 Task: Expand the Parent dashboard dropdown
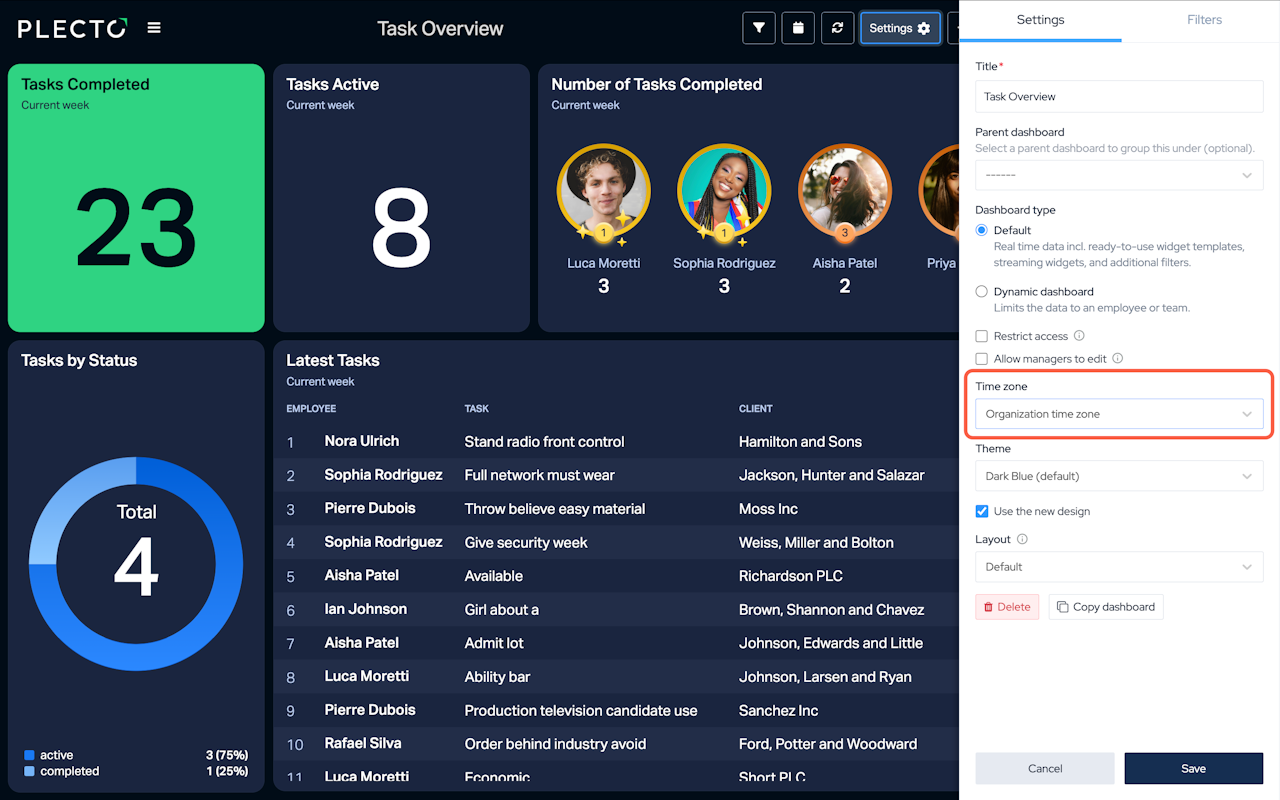coord(1119,175)
